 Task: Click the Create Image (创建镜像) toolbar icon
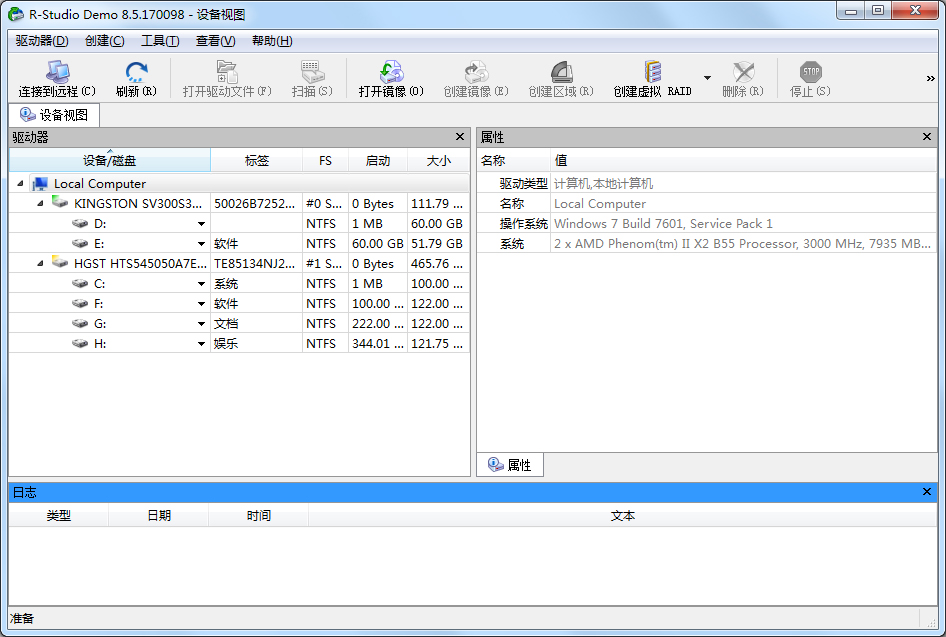click(x=476, y=72)
